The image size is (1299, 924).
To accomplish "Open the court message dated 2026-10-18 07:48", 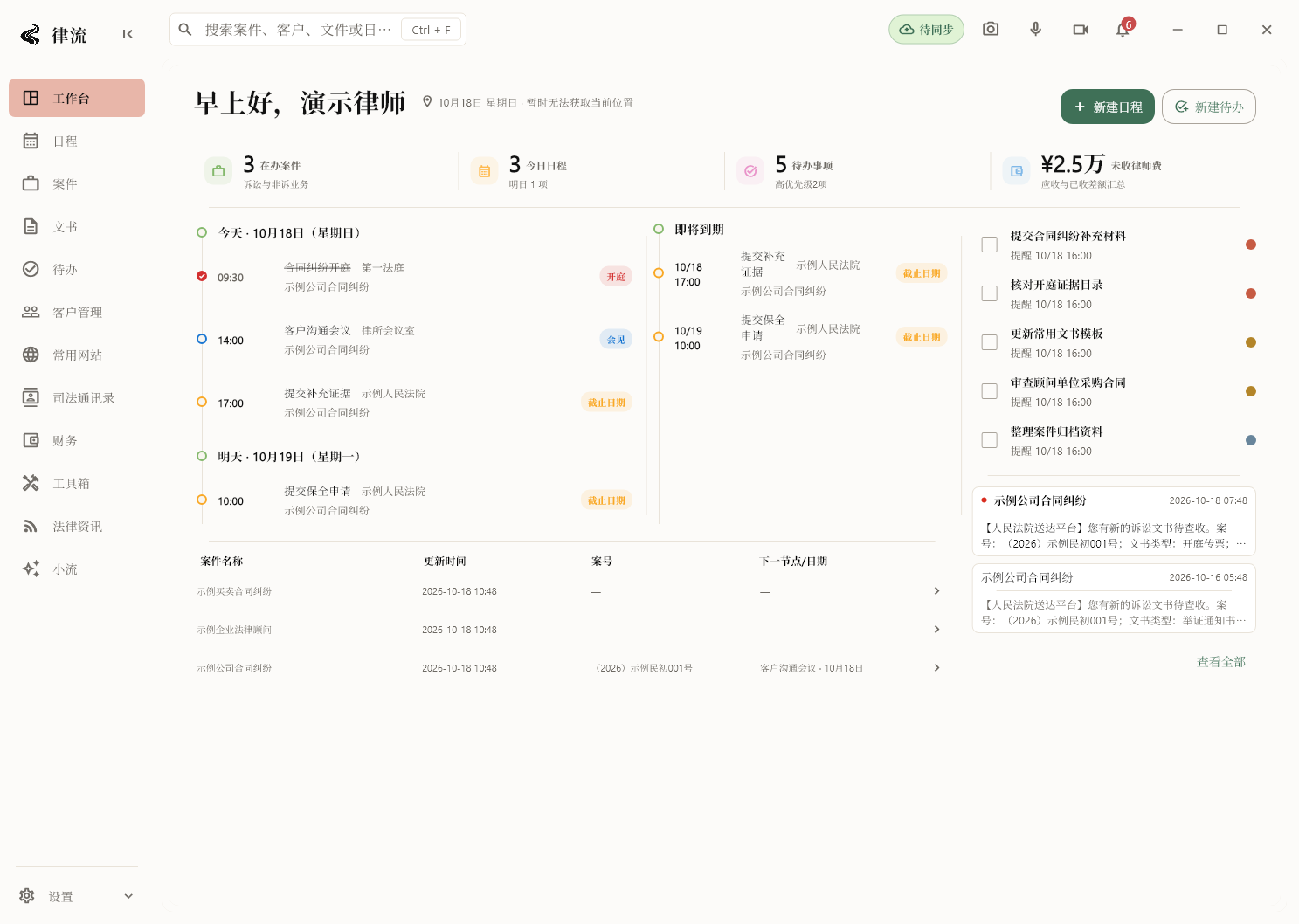I will pos(1114,521).
